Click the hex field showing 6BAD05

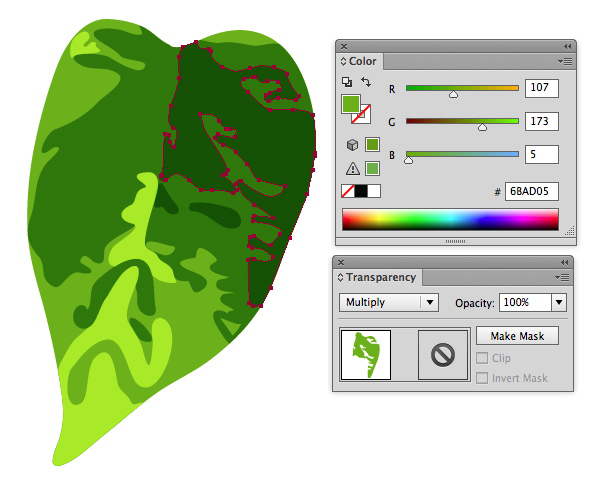pyautogui.click(x=532, y=191)
